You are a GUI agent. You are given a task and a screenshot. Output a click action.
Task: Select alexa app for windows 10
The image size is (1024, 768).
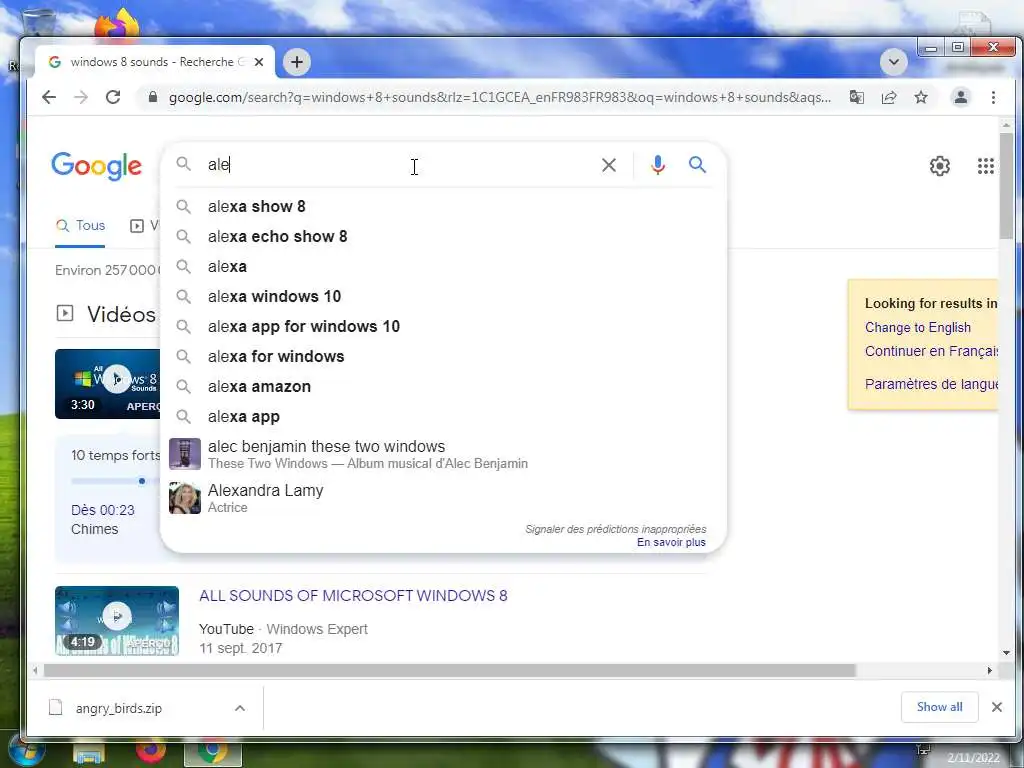tap(443, 327)
